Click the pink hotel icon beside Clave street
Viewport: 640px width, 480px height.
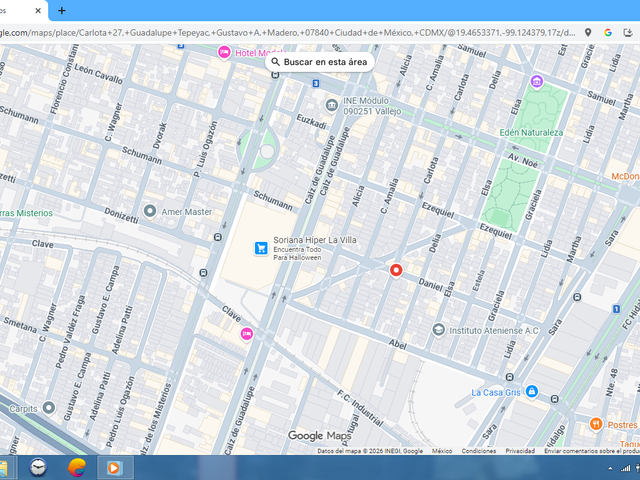[x=246, y=334]
